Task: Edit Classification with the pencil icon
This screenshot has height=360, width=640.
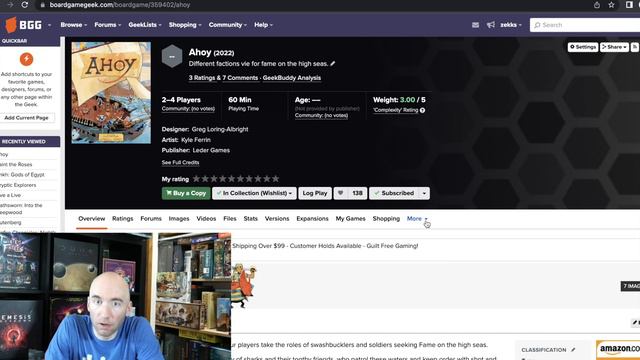Action: point(573,350)
